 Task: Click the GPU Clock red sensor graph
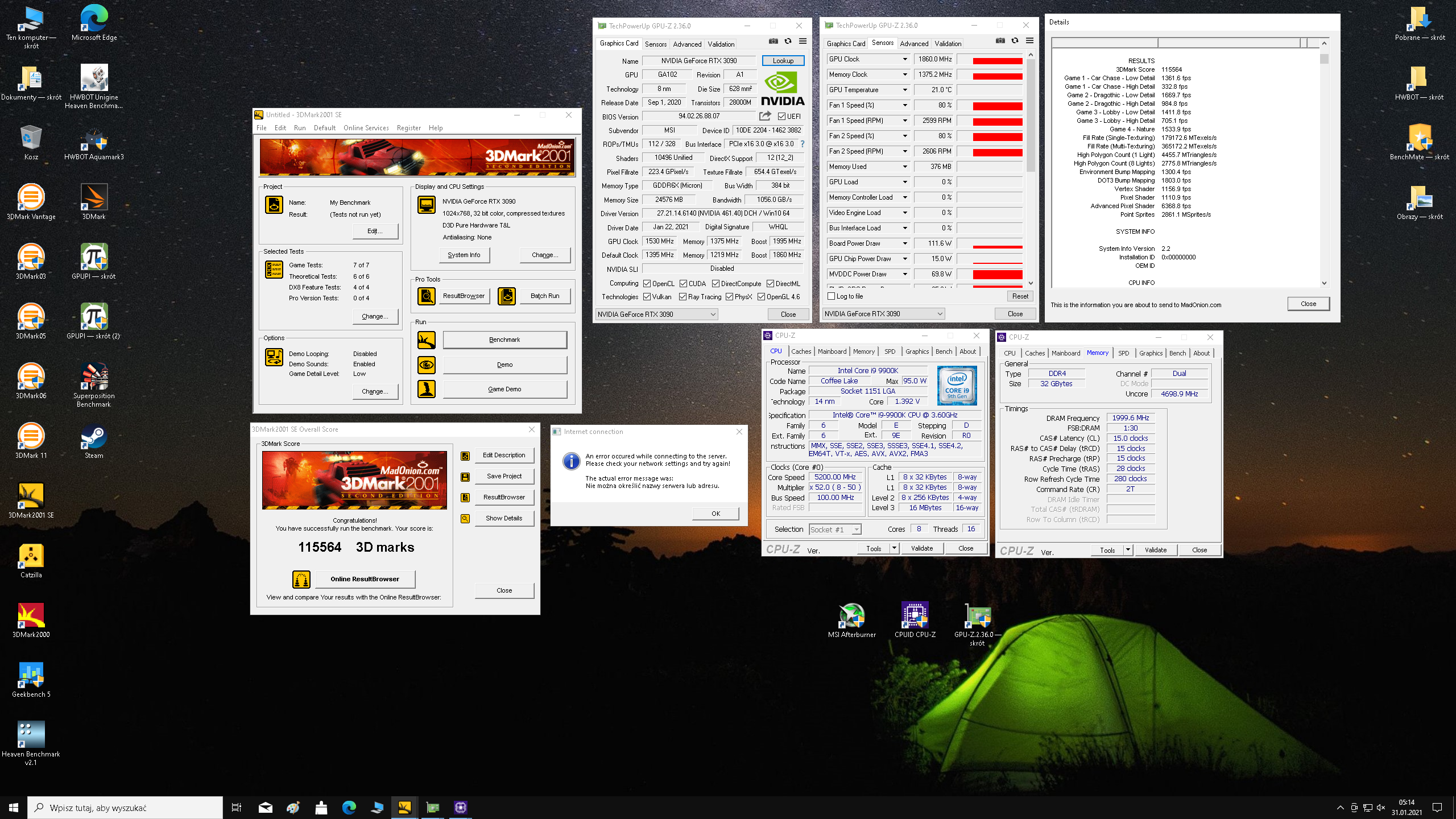point(990,59)
